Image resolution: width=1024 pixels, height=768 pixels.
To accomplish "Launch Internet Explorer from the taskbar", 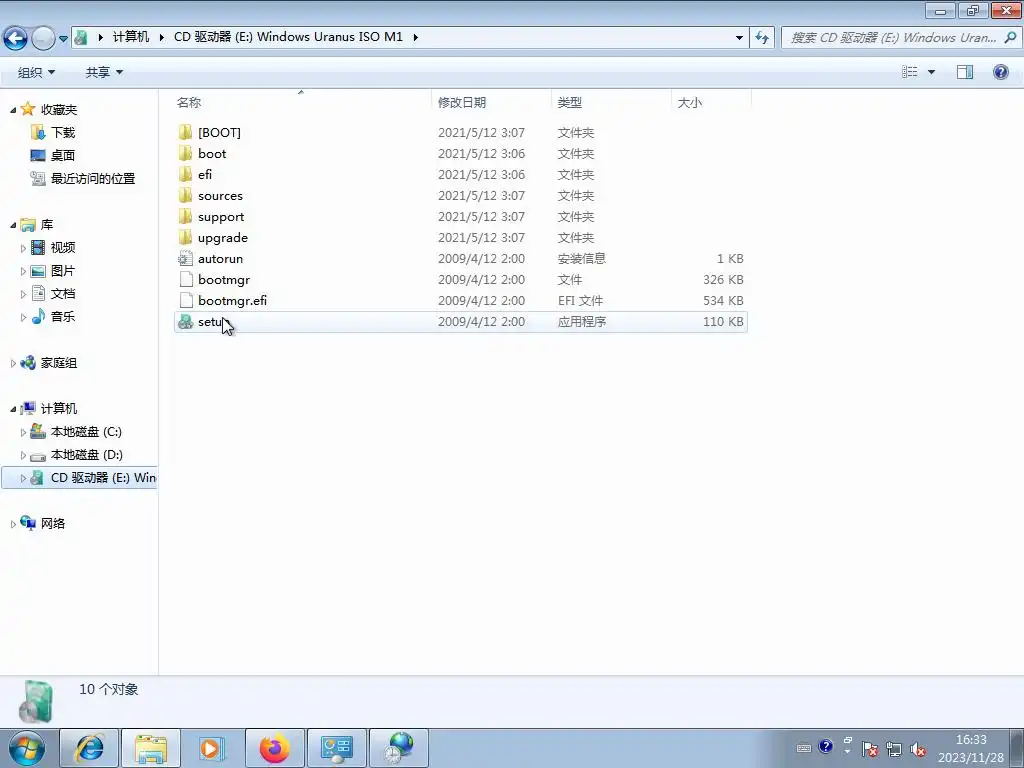I will coord(89,748).
